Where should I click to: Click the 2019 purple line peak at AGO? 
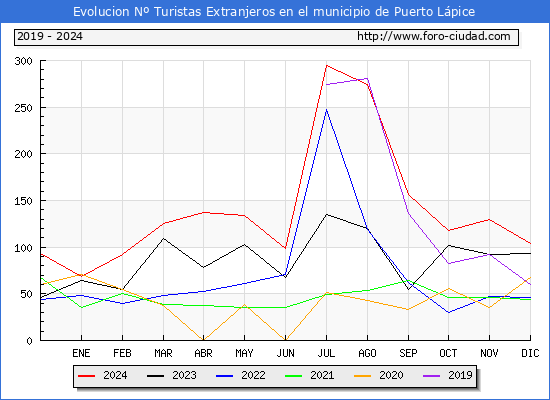tap(367, 78)
